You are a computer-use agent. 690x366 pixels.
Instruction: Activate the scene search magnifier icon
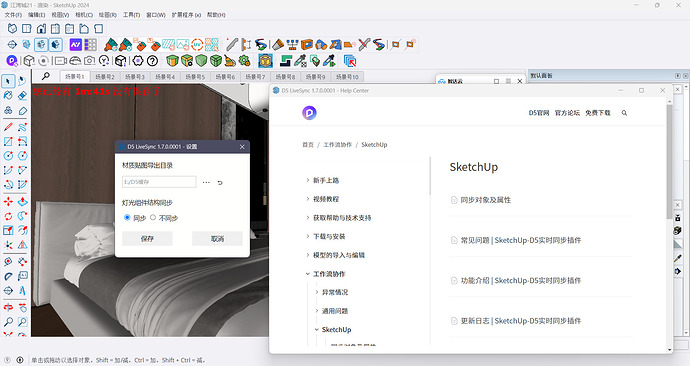(x=46, y=76)
